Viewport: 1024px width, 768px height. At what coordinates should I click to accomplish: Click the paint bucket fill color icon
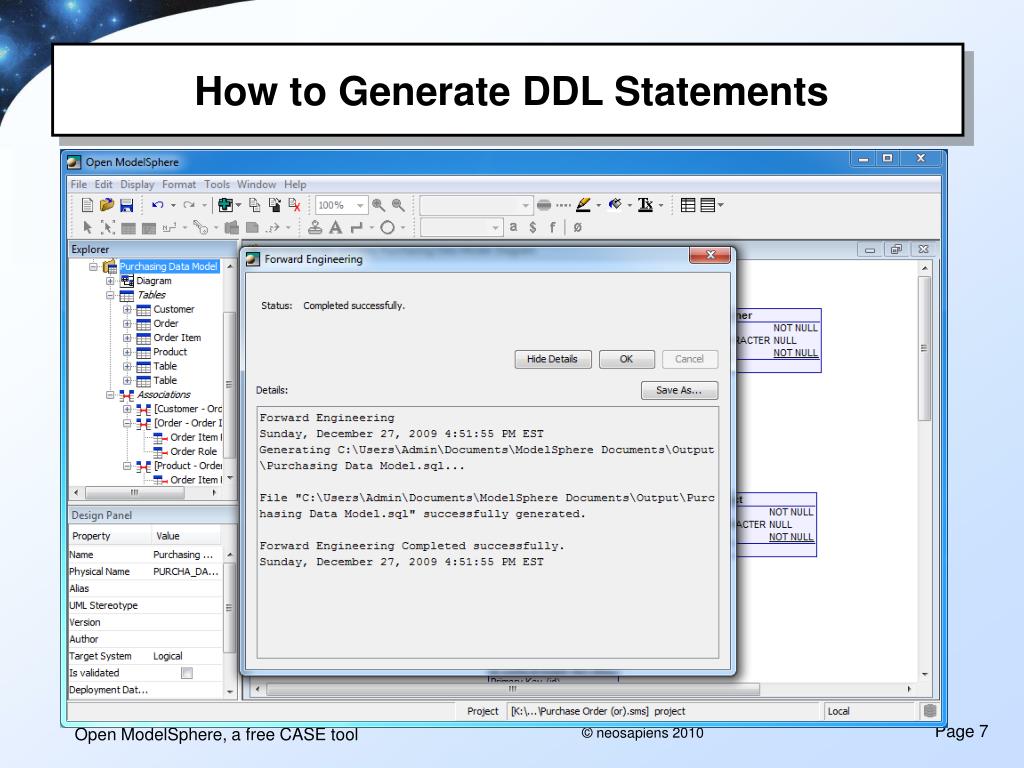(x=615, y=205)
